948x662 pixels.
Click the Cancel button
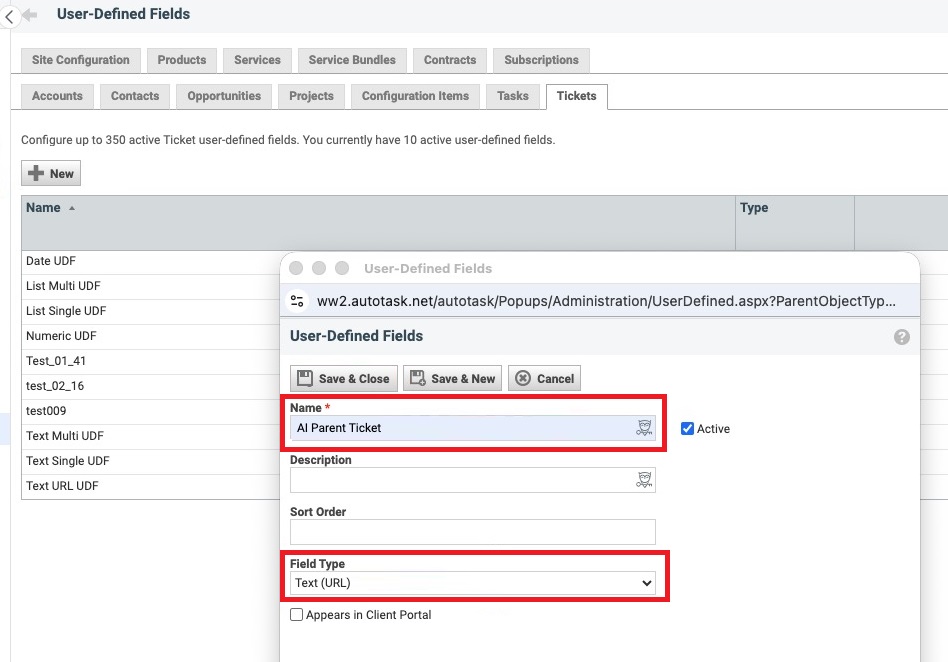pos(544,378)
